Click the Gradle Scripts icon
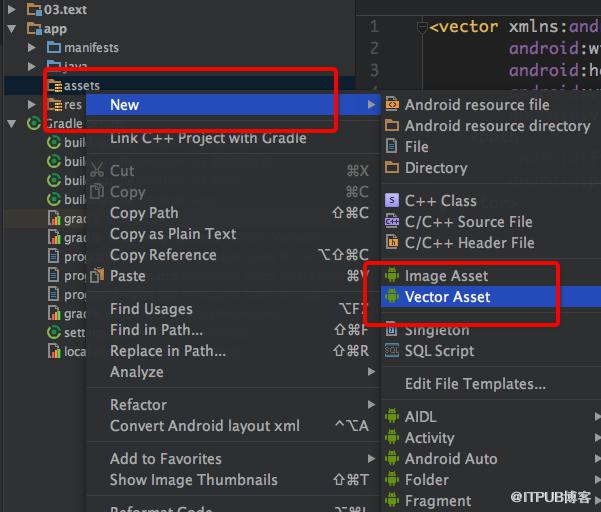601x512 pixels. click(x=34, y=123)
